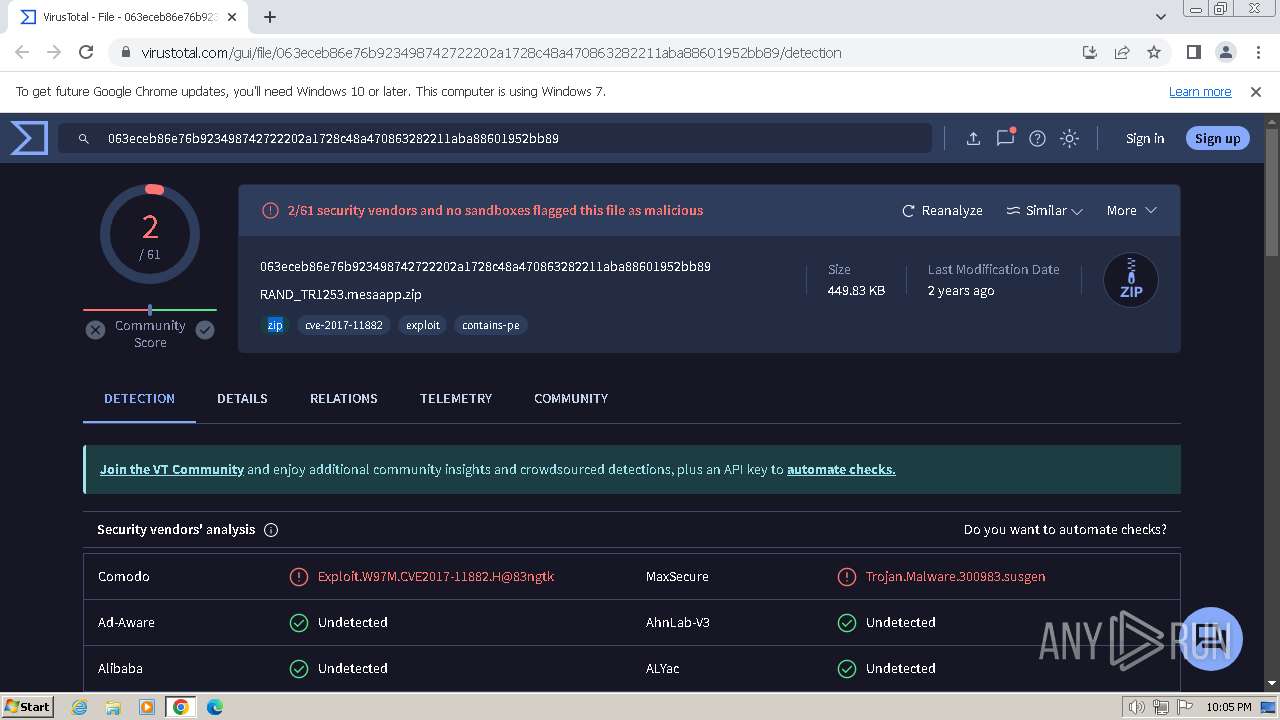1280x720 pixels.
Task: Switch to the DETECTION tab
Action: click(x=139, y=398)
